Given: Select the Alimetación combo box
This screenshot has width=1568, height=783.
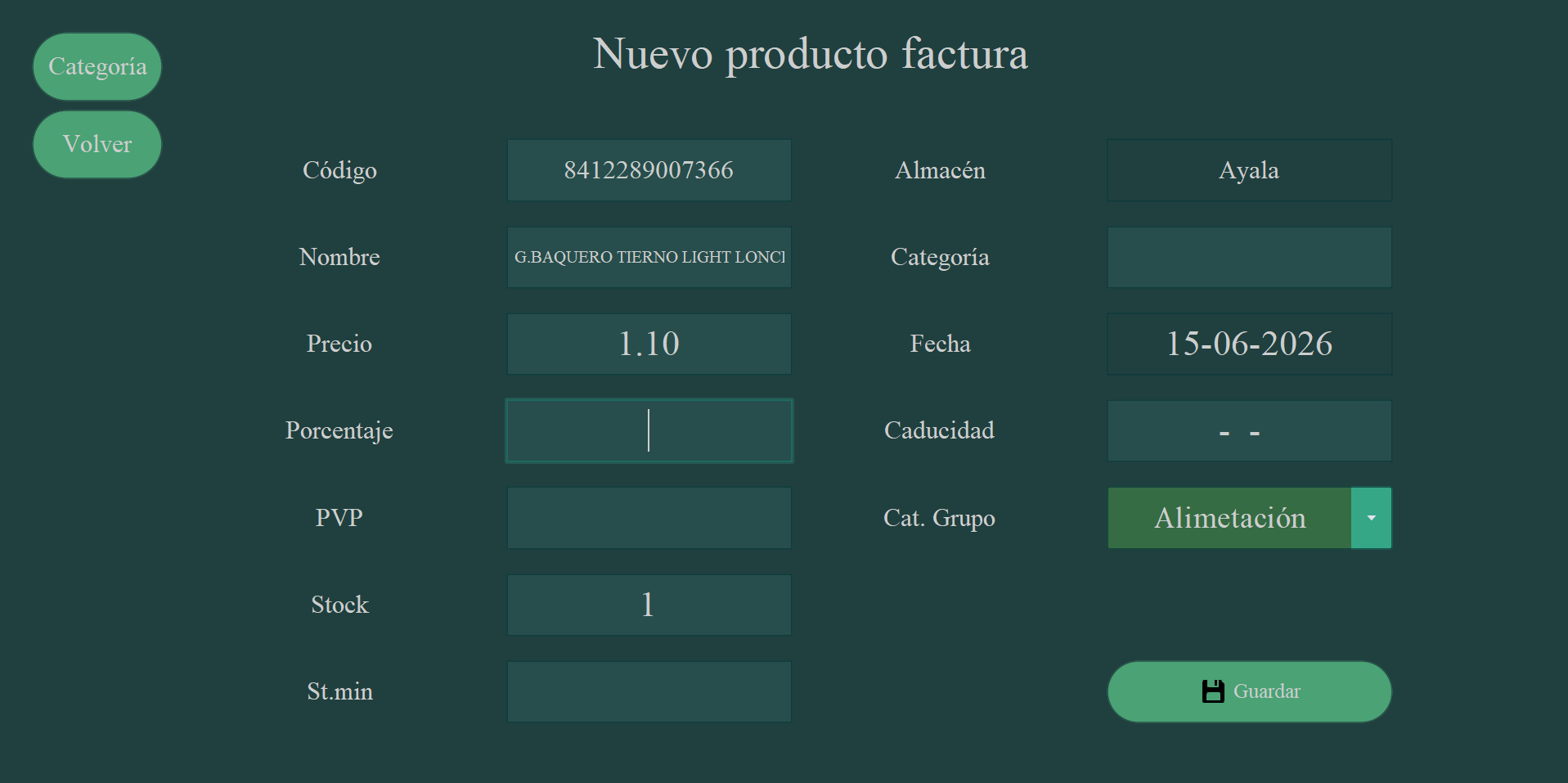Looking at the screenshot, I should (x=1250, y=518).
